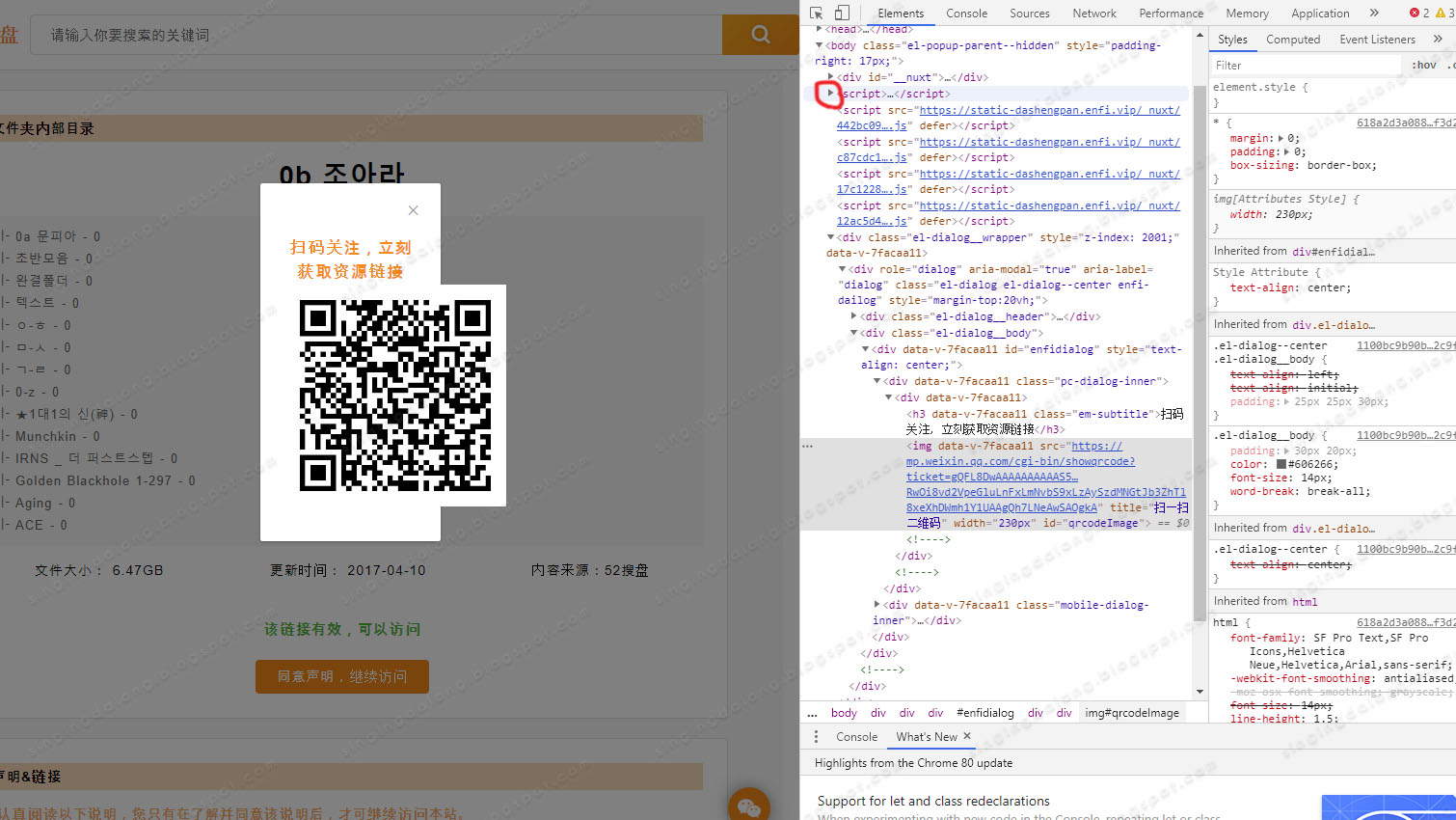Expand the padding 0 shorthand property
Screen dimensions: 1456x820
[x=1287, y=151]
